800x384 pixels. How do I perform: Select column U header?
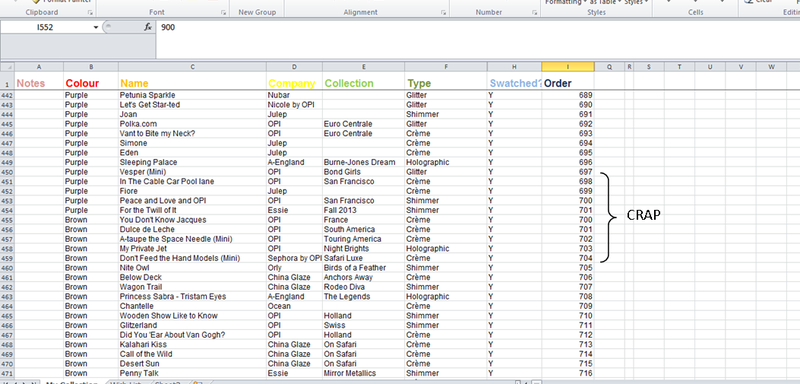point(710,67)
